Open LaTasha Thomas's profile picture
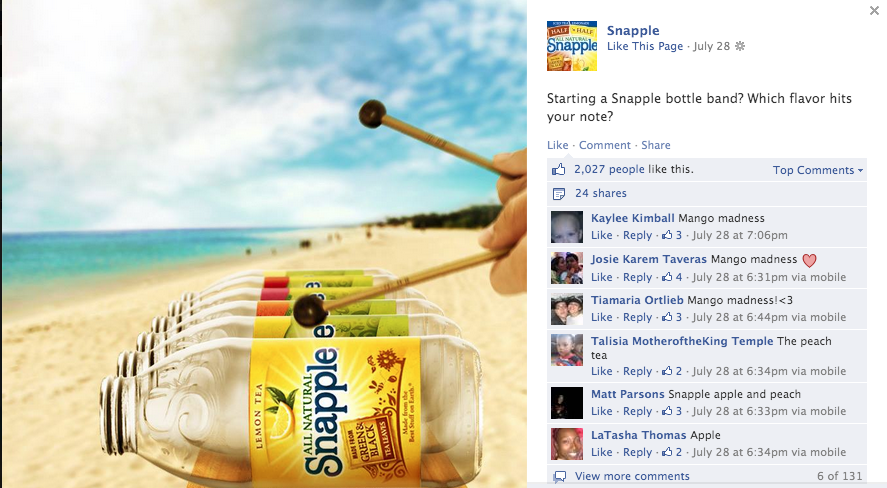887x488 pixels. 567,444
